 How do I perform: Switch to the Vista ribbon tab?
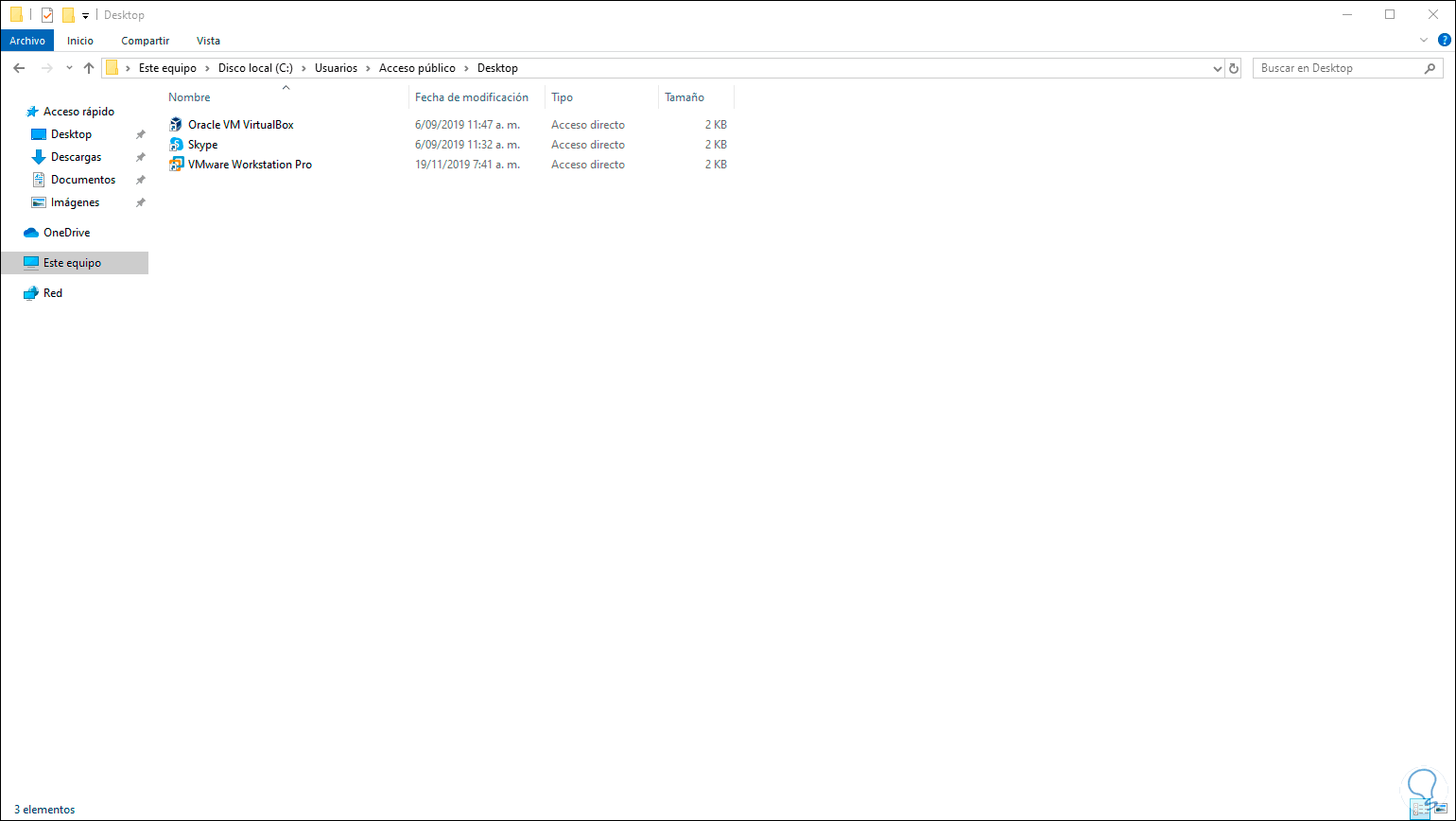[x=208, y=40]
